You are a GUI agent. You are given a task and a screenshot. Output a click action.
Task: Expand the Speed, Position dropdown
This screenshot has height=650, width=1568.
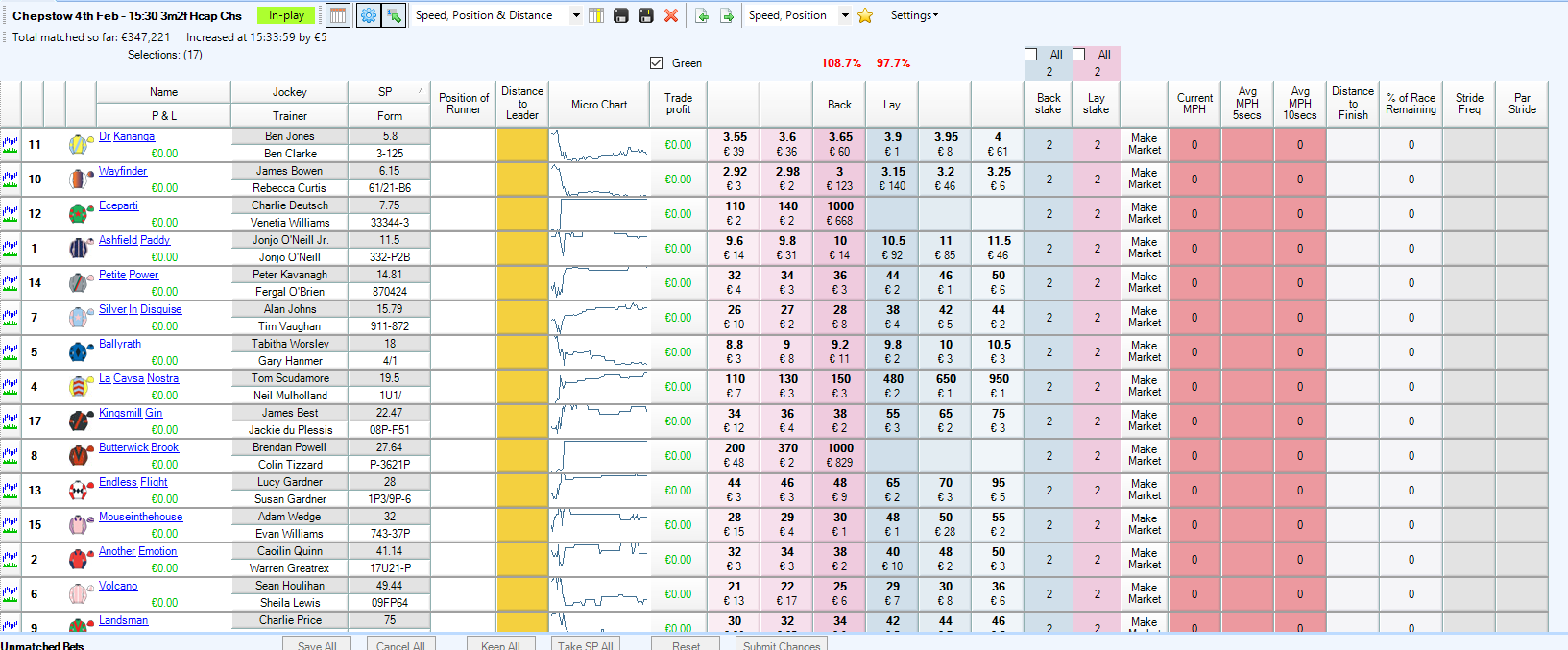point(845,15)
